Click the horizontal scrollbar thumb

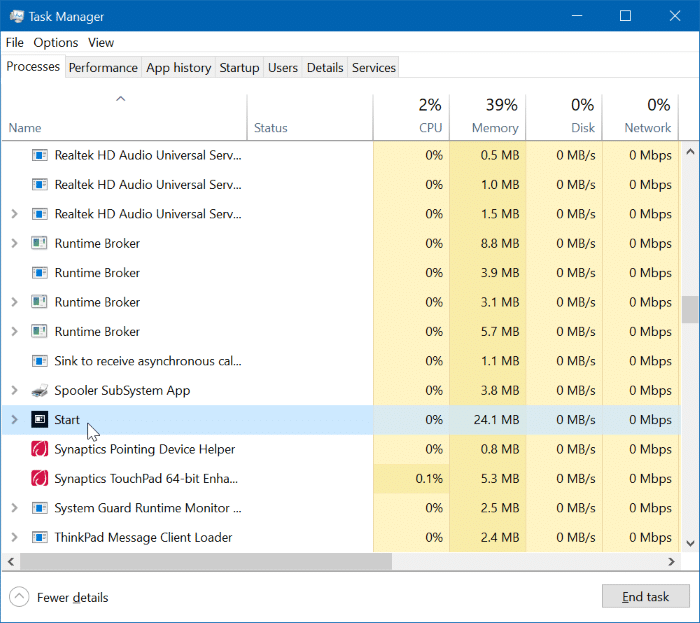tap(206, 562)
